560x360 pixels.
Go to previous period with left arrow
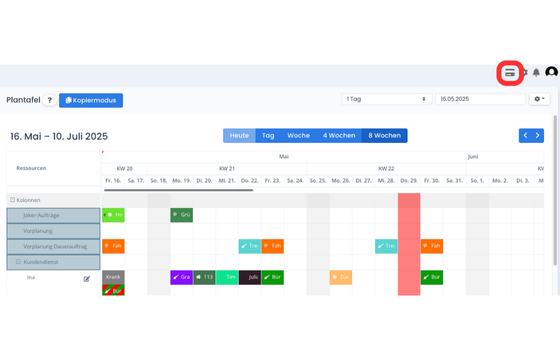coord(525,135)
